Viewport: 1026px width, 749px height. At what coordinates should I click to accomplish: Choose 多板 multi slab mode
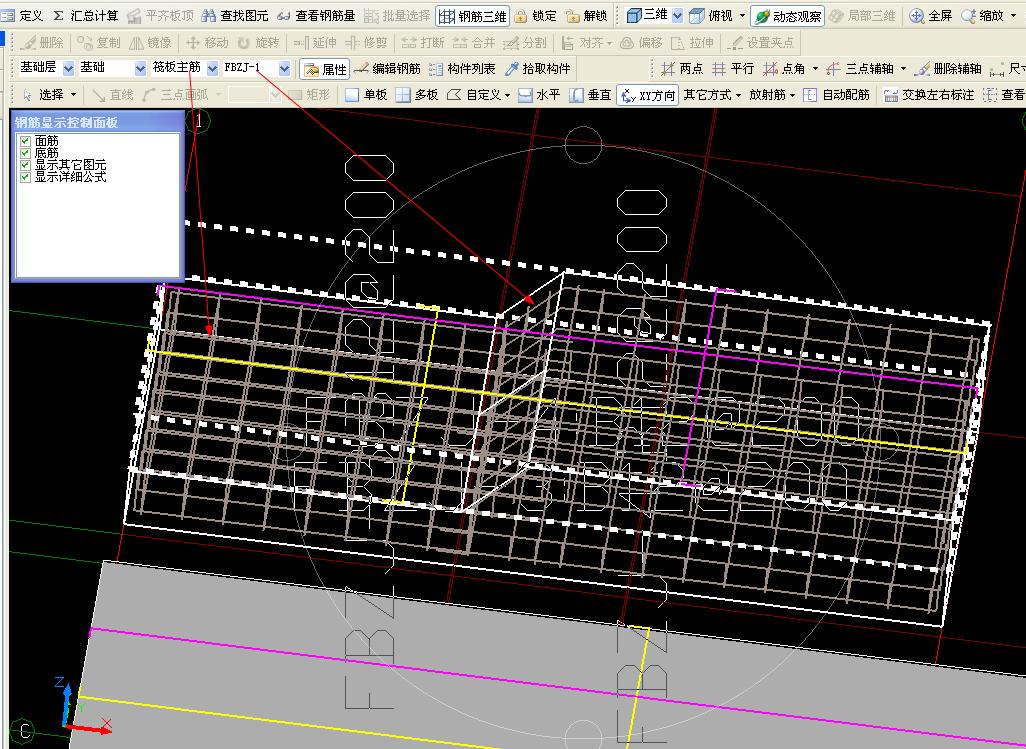(417, 95)
